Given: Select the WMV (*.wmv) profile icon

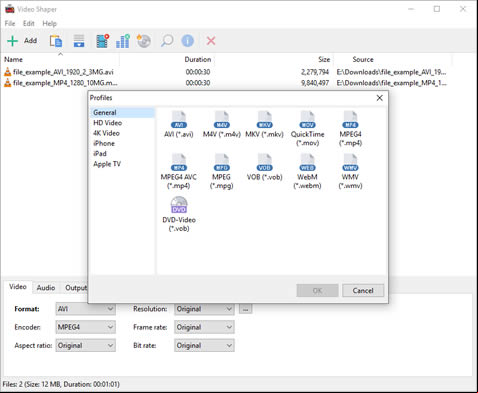Looking at the screenshot, I should 350,163.
